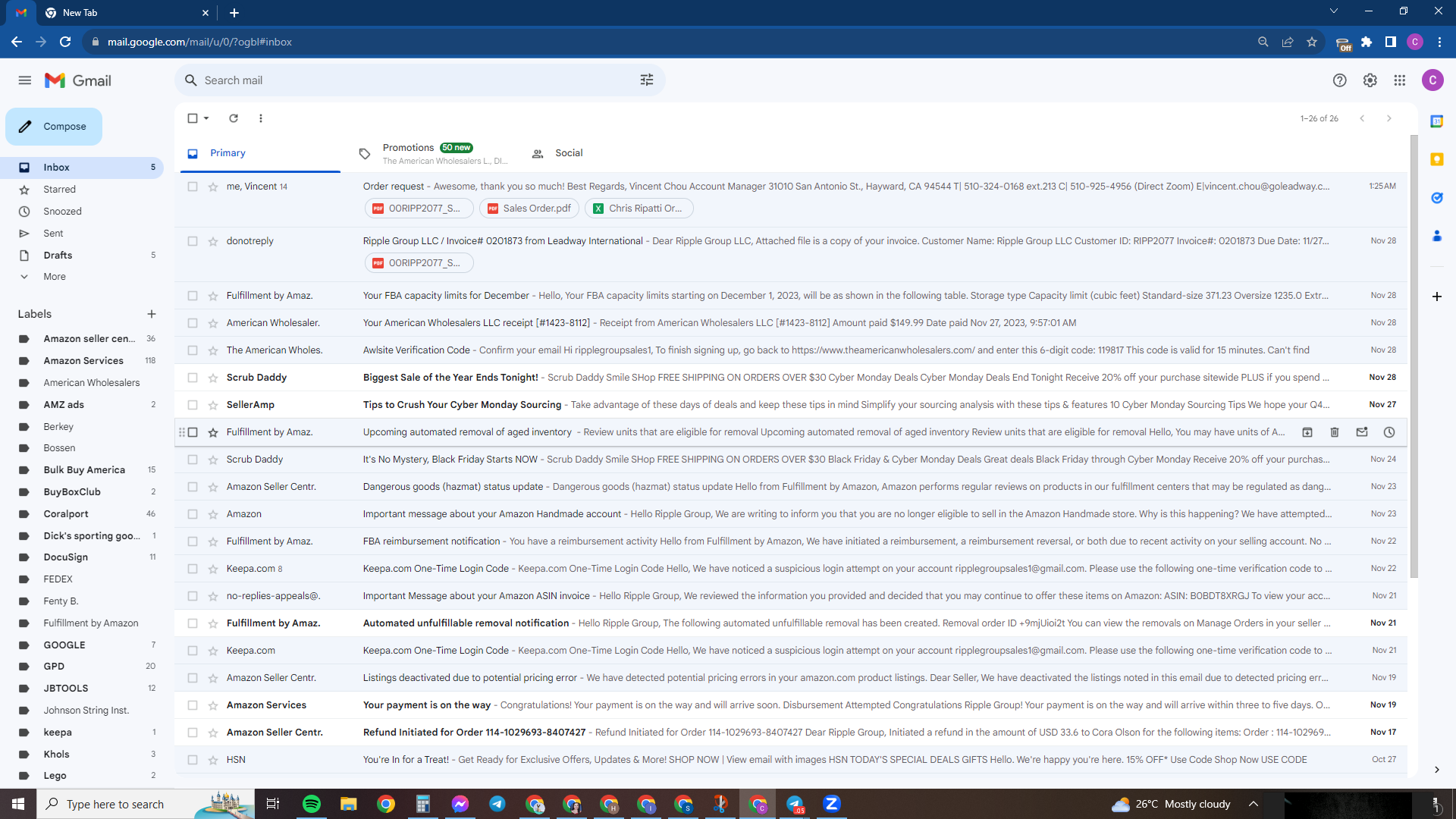Open the Gmail main menu hamburger icon

[25, 80]
